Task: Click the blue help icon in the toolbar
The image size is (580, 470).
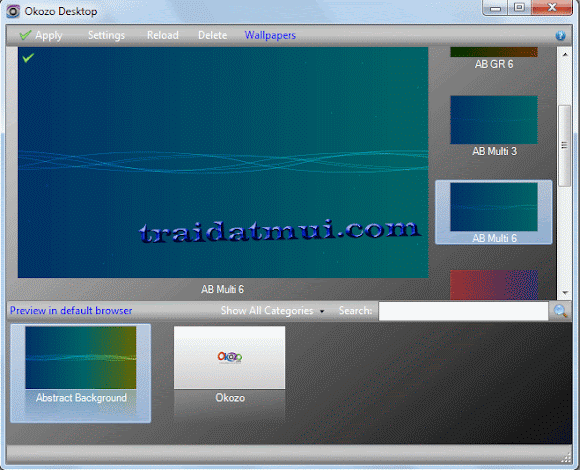Action: click(560, 35)
